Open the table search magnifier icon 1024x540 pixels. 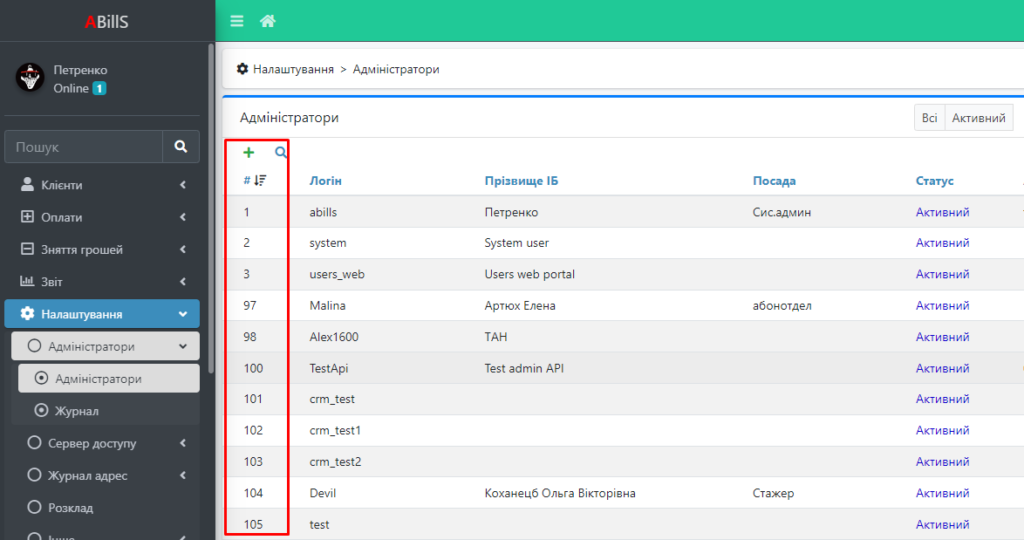click(281, 153)
